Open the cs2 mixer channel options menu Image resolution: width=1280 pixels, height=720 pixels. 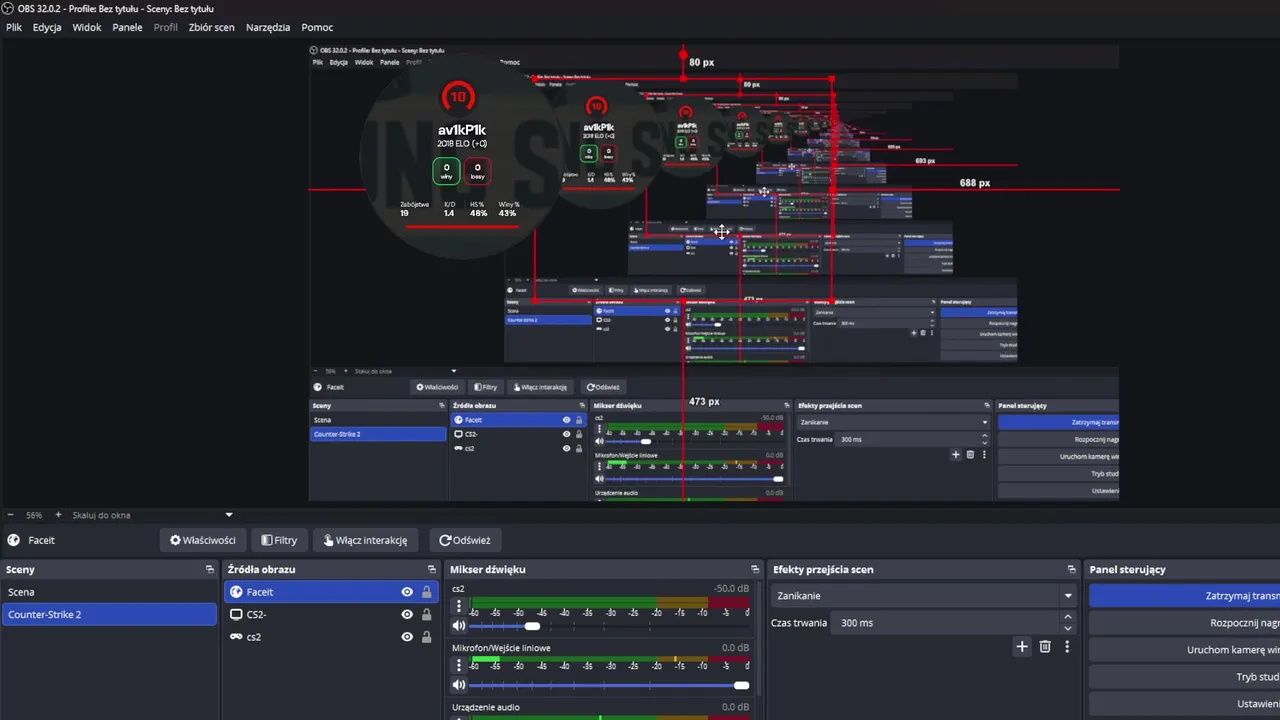point(459,606)
